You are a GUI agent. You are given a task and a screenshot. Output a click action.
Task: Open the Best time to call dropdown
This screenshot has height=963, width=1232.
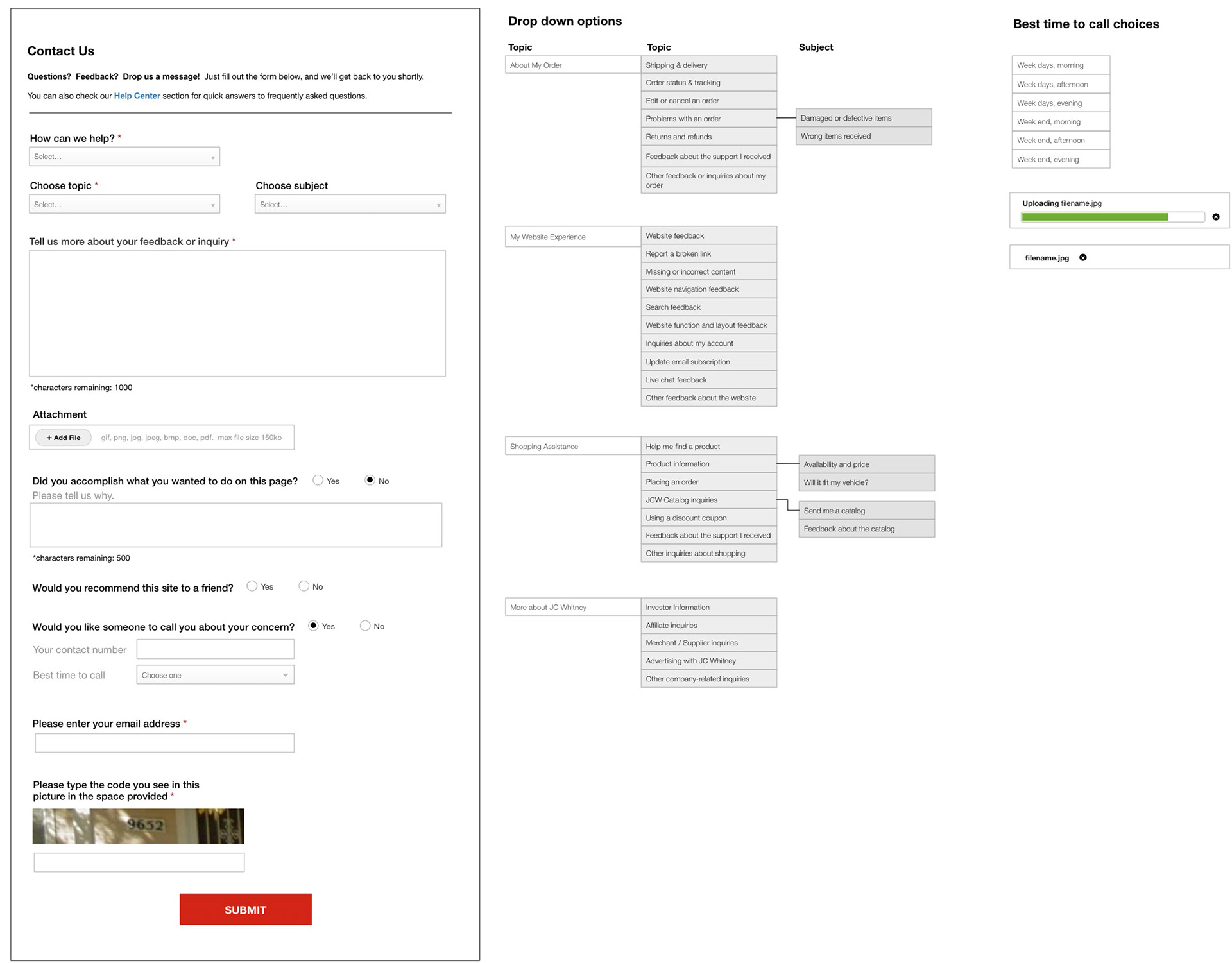215,675
